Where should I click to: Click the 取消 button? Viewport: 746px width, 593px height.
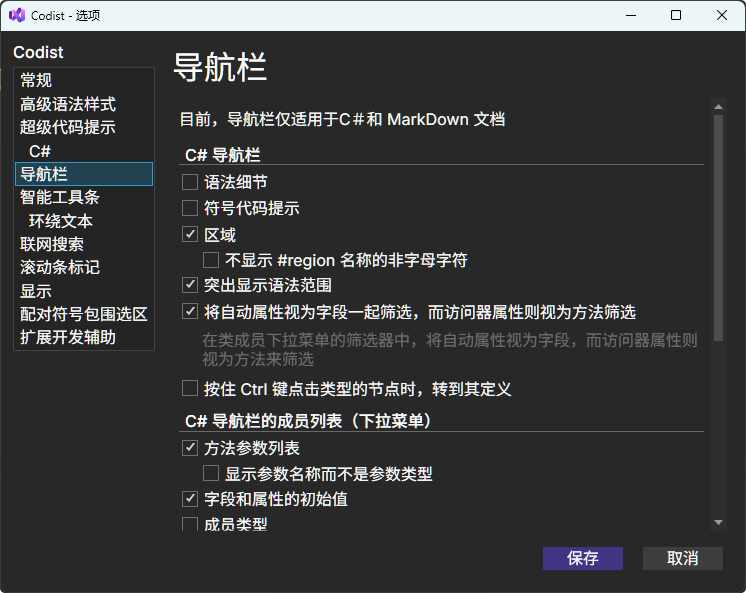coord(682,558)
